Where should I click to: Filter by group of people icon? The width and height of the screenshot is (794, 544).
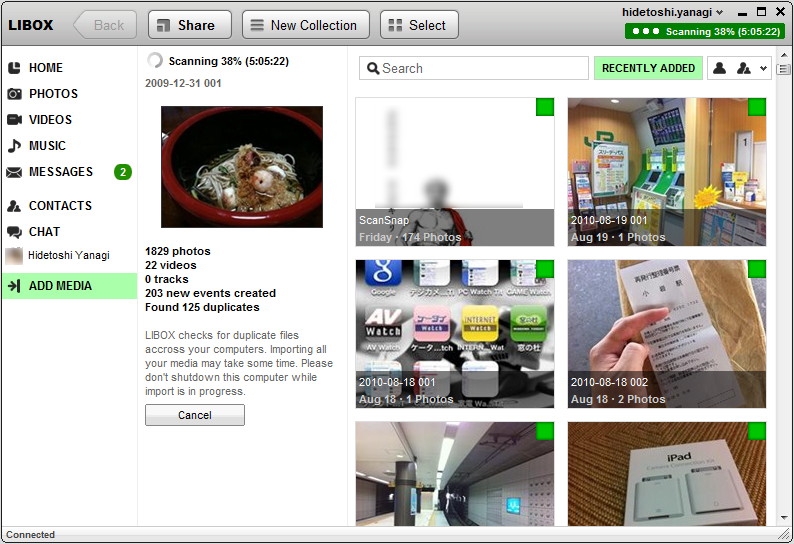[x=743, y=68]
